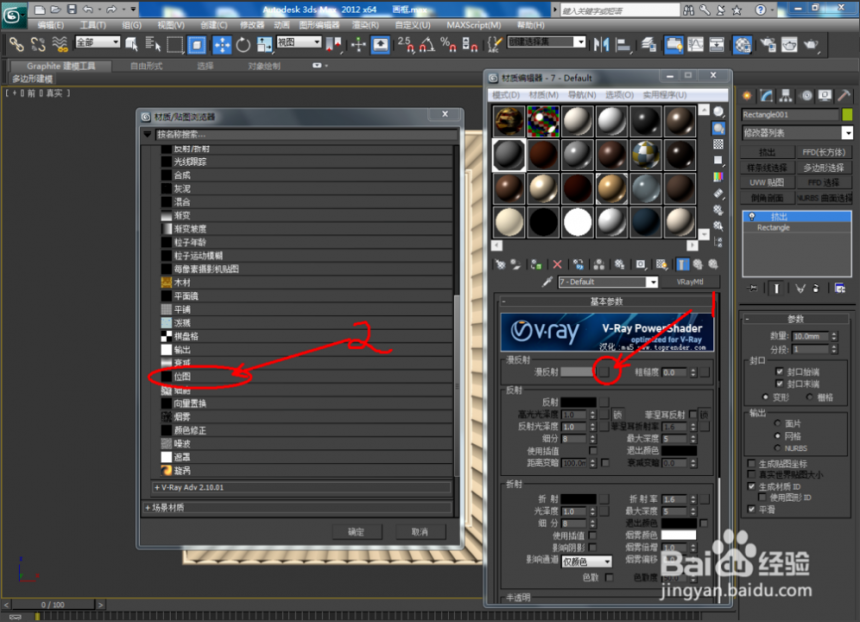Click the Pin Stack icon under modifier stack
The image size is (860, 622).
753,289
